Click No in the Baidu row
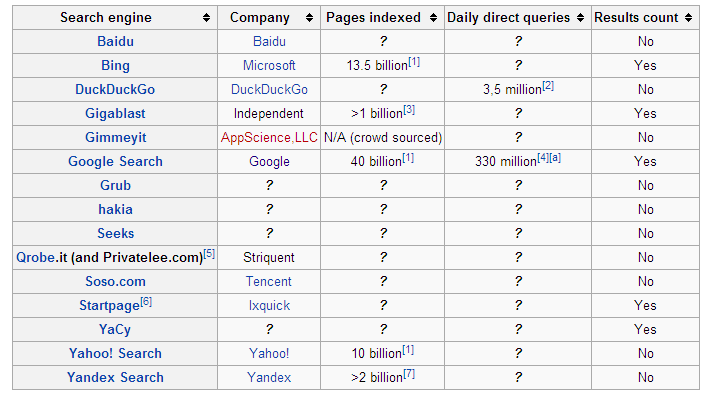Screen dimensions: 712x395 pyautogui.click(x=646, y=41)
